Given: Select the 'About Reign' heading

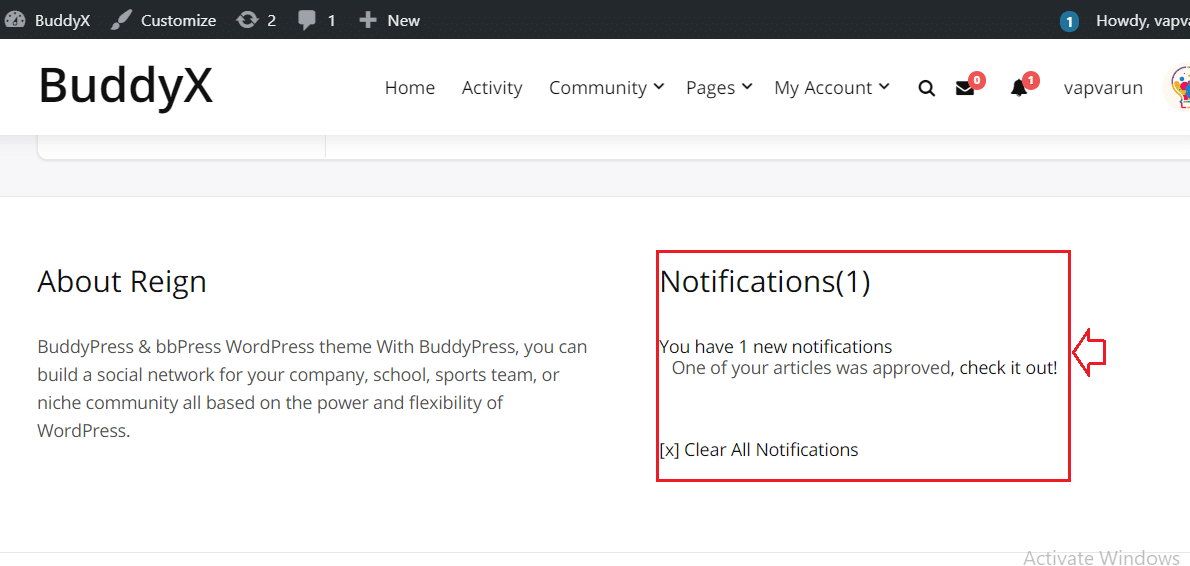Looking at the screenshot, I should click(x=121, y=282).
